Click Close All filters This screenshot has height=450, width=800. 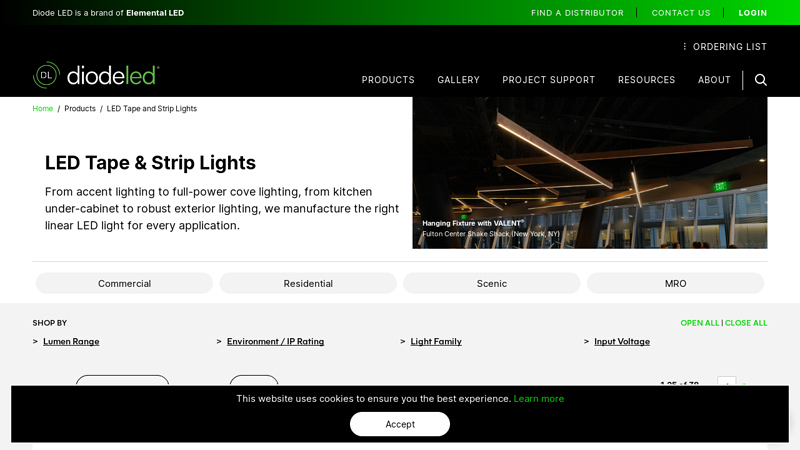pyautogui.click(x=746, y=323)
